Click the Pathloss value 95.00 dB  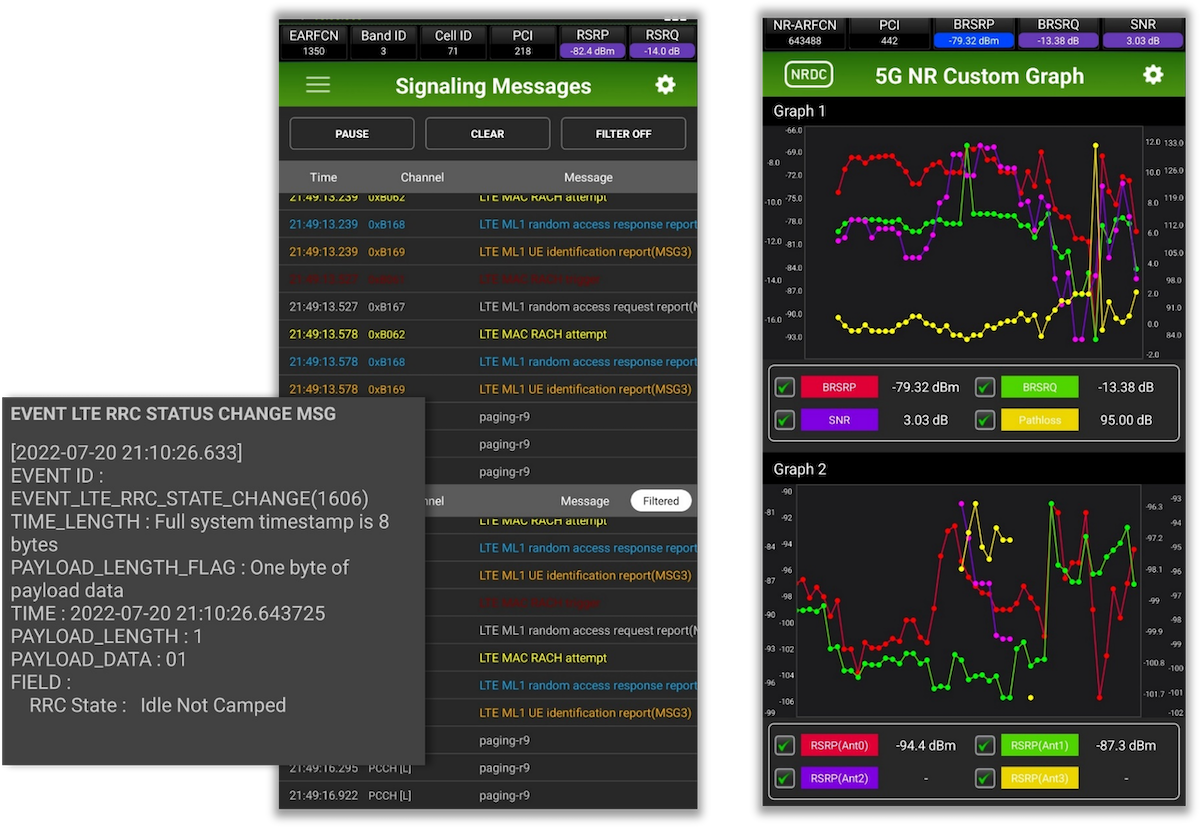(x=1125, y=420)
